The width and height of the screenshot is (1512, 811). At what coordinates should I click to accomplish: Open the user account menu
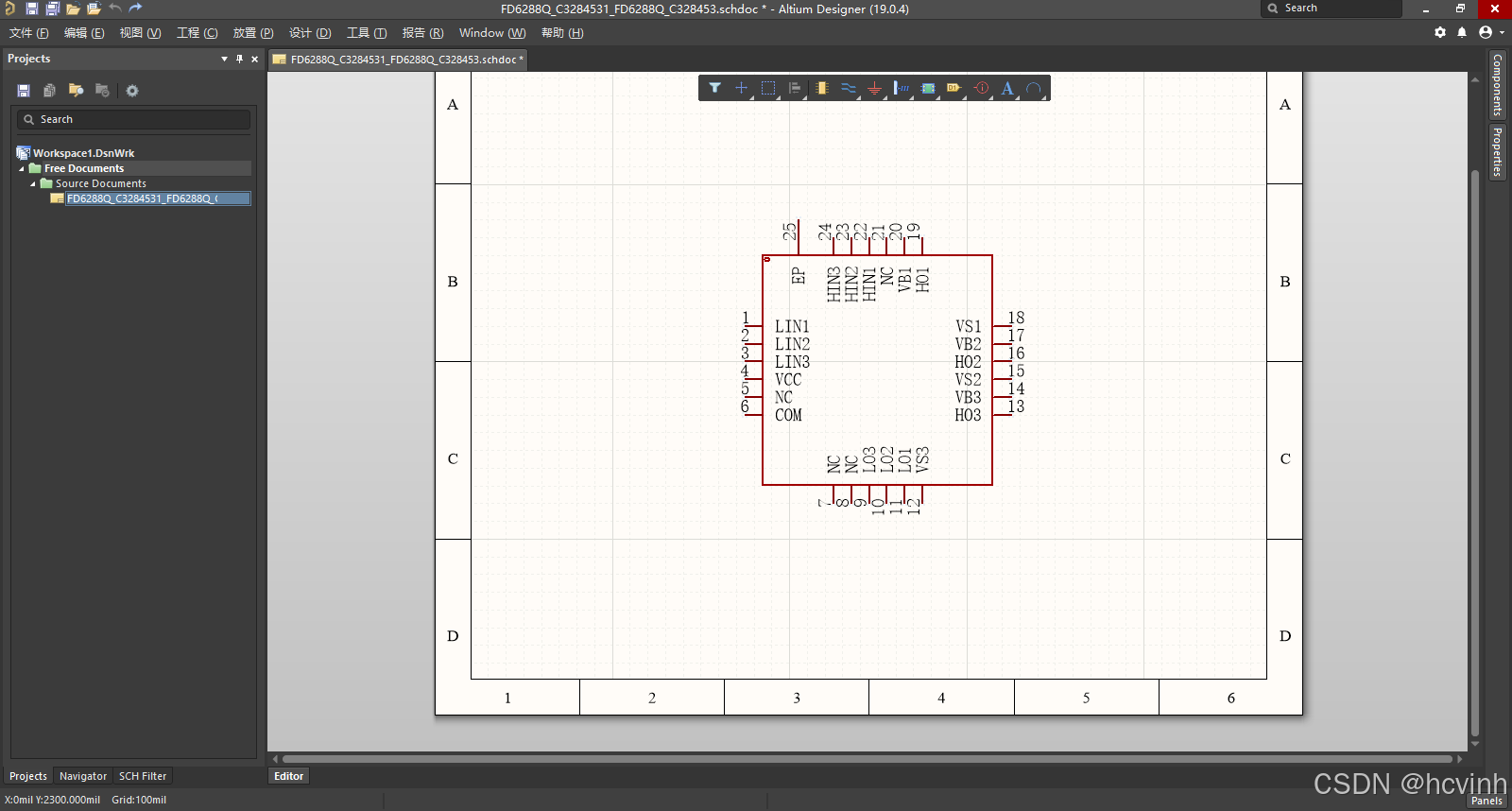(1490, 32)
